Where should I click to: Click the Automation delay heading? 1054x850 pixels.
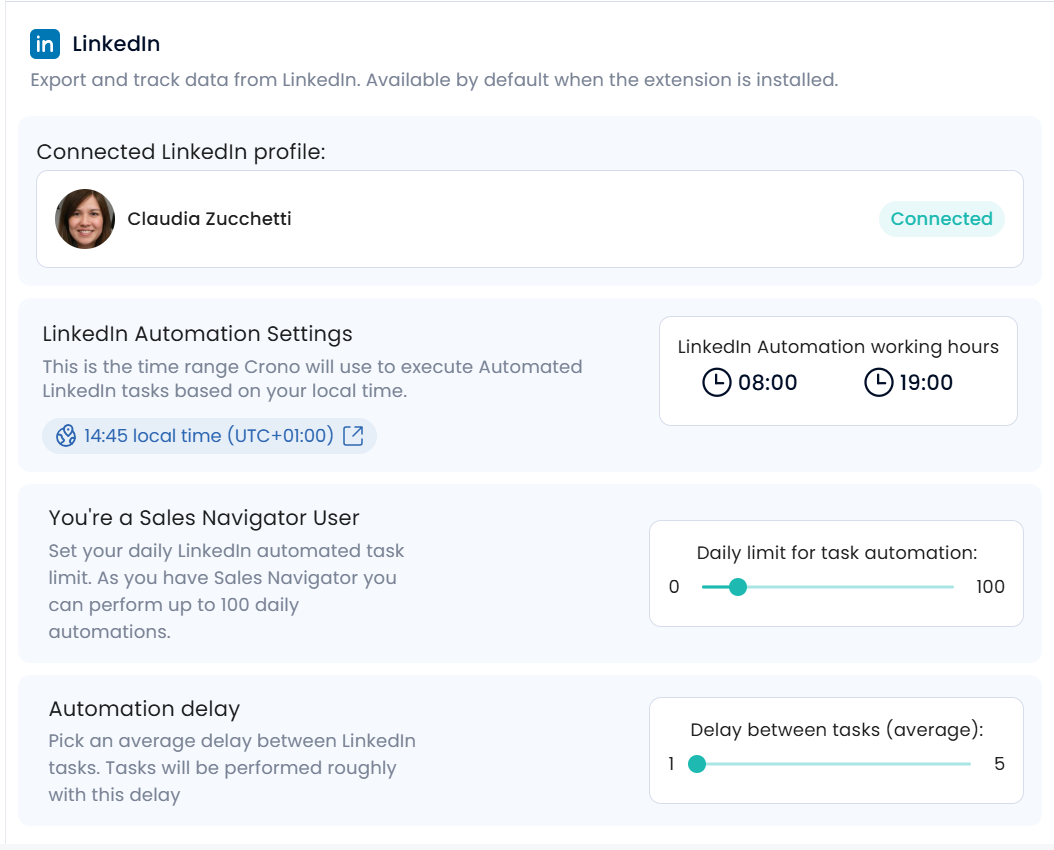pyautogui.click(x=144, y=709)
